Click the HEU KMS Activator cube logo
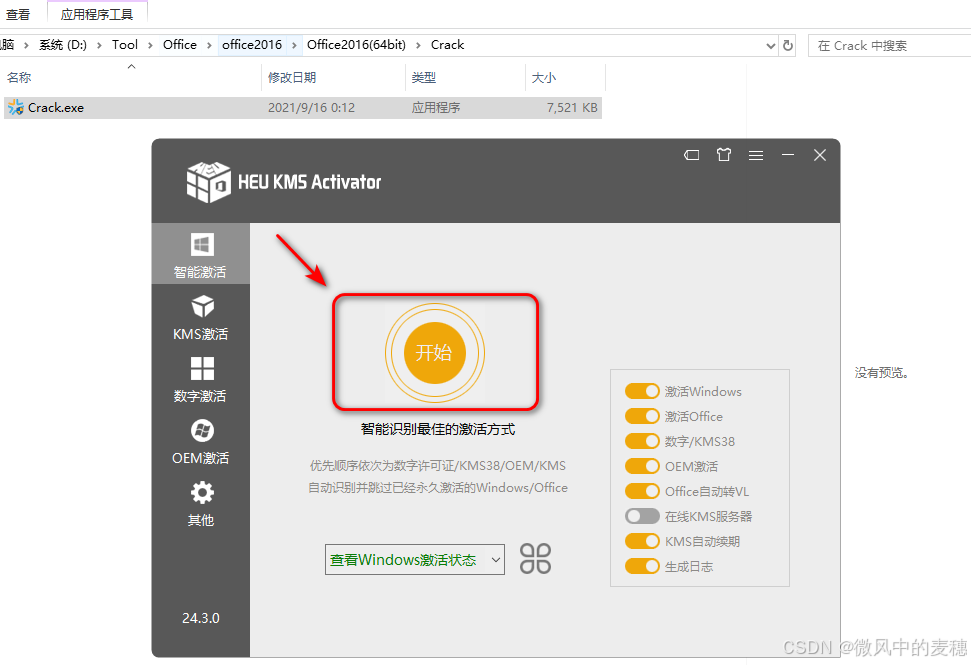The width and height of the screenshot is (971, 665). click(x=208, y=182)
